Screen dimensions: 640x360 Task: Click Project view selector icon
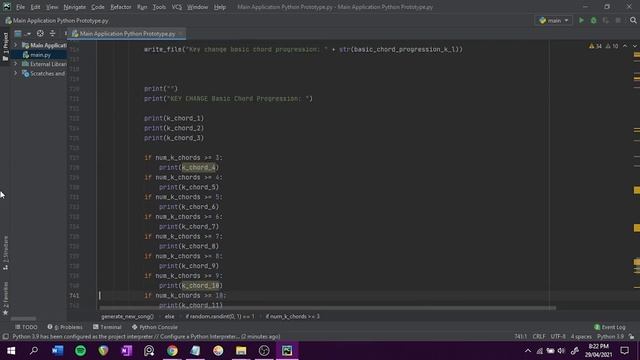click(22, 34)
